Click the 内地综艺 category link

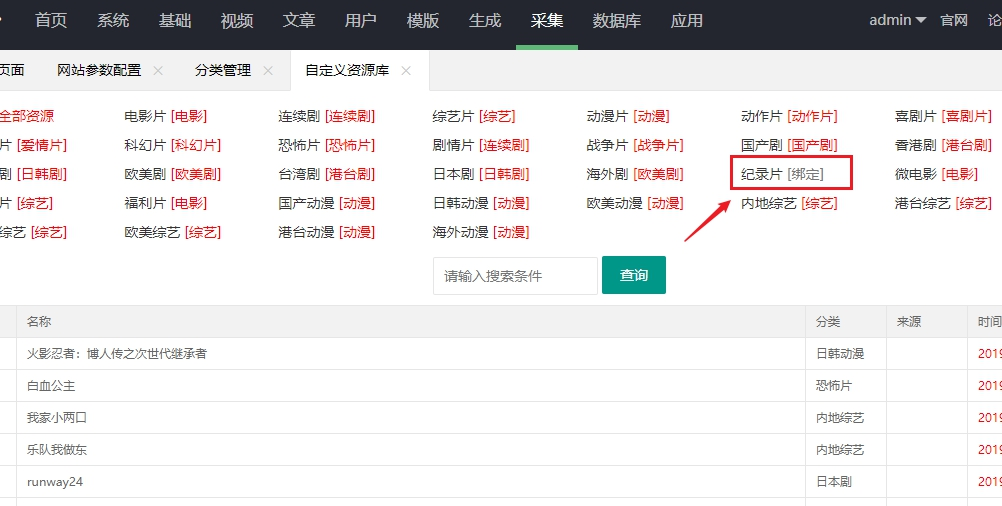pyautogui.click(x=769, y=204)
